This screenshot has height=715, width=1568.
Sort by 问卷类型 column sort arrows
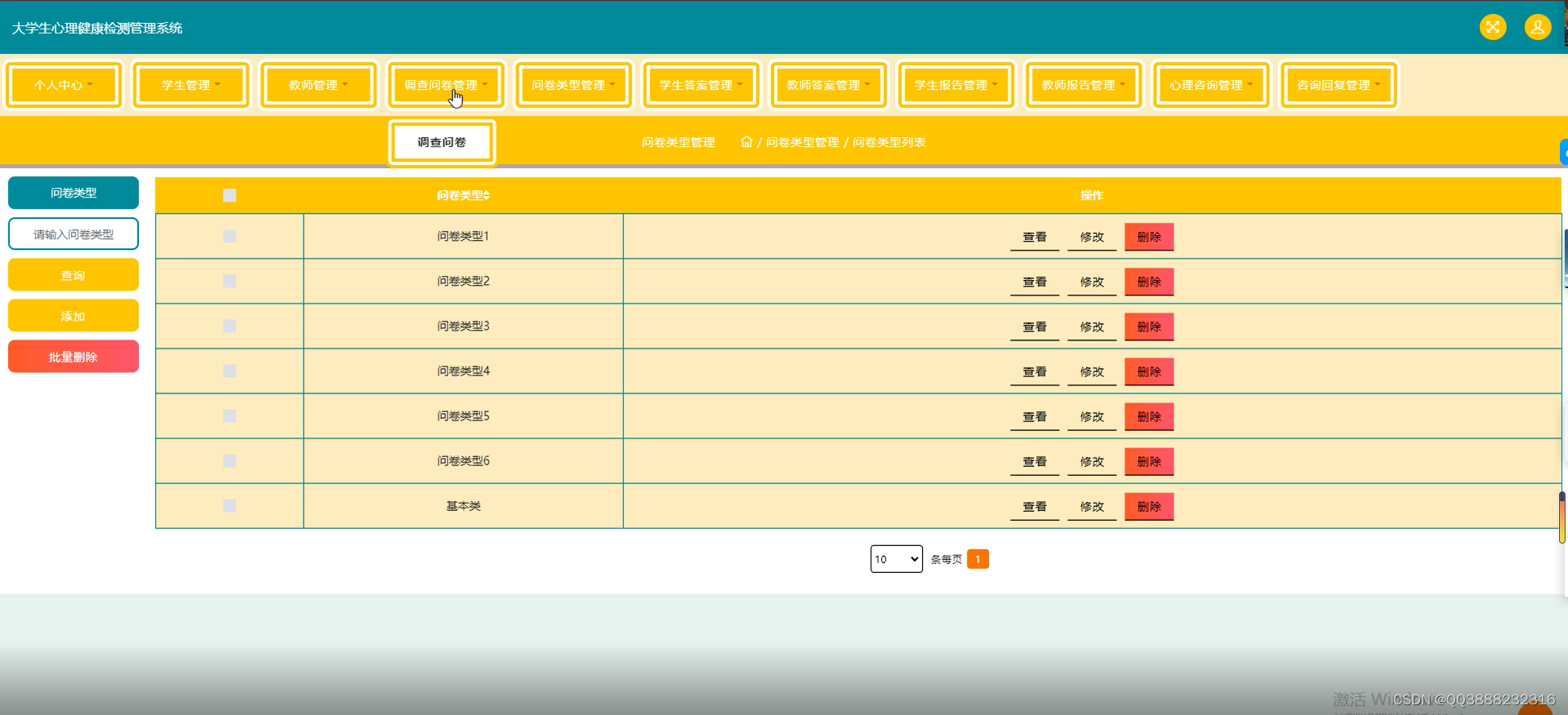tap(487, 196)
